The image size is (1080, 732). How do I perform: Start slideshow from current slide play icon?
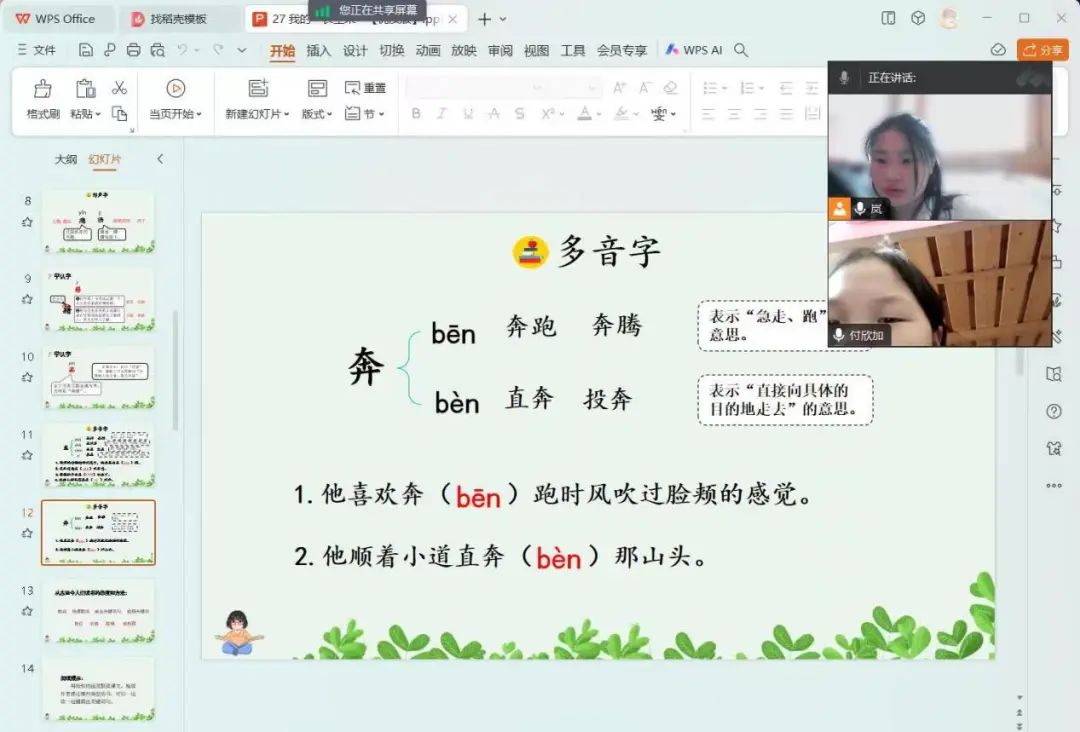(176, 89)
